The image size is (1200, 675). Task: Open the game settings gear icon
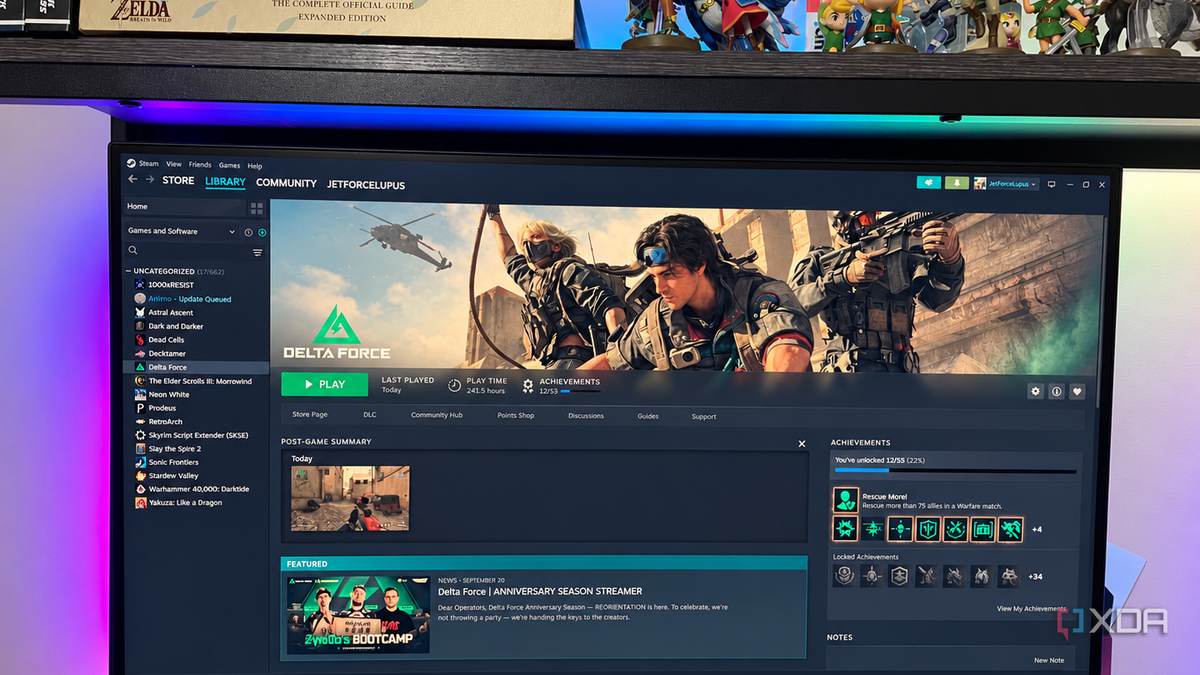1036,392
